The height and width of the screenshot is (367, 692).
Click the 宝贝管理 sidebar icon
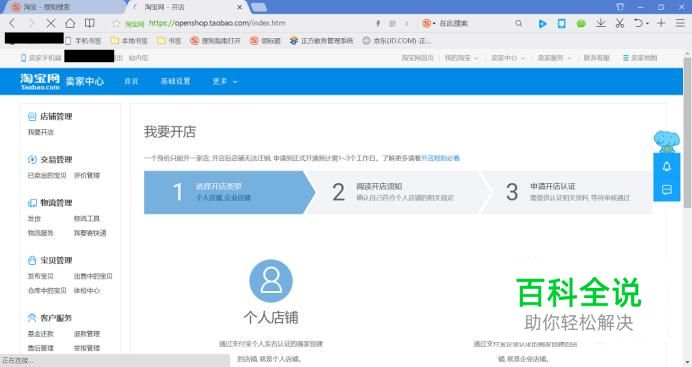(32, 260)
